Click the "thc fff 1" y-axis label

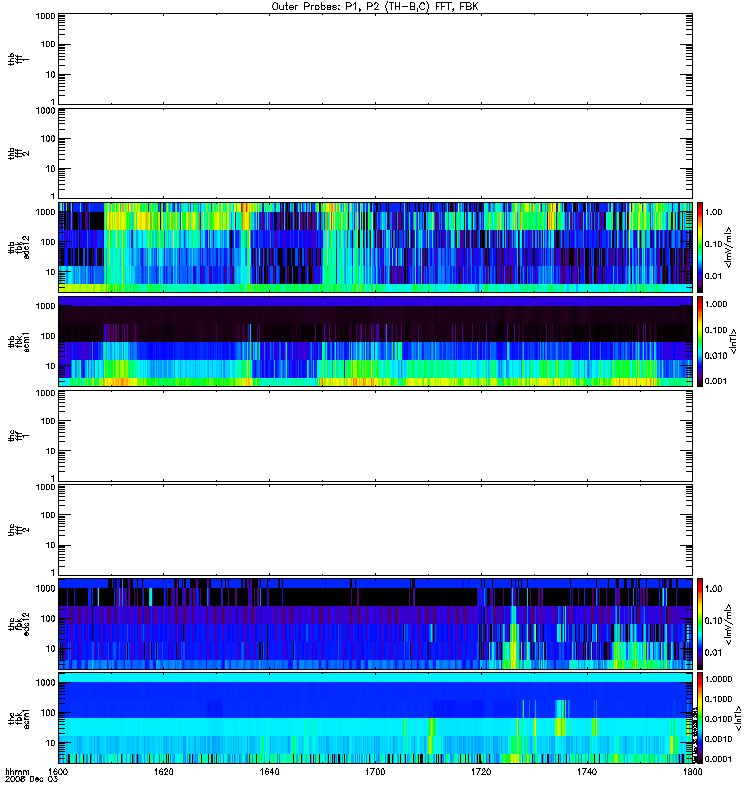pos(19,436)
